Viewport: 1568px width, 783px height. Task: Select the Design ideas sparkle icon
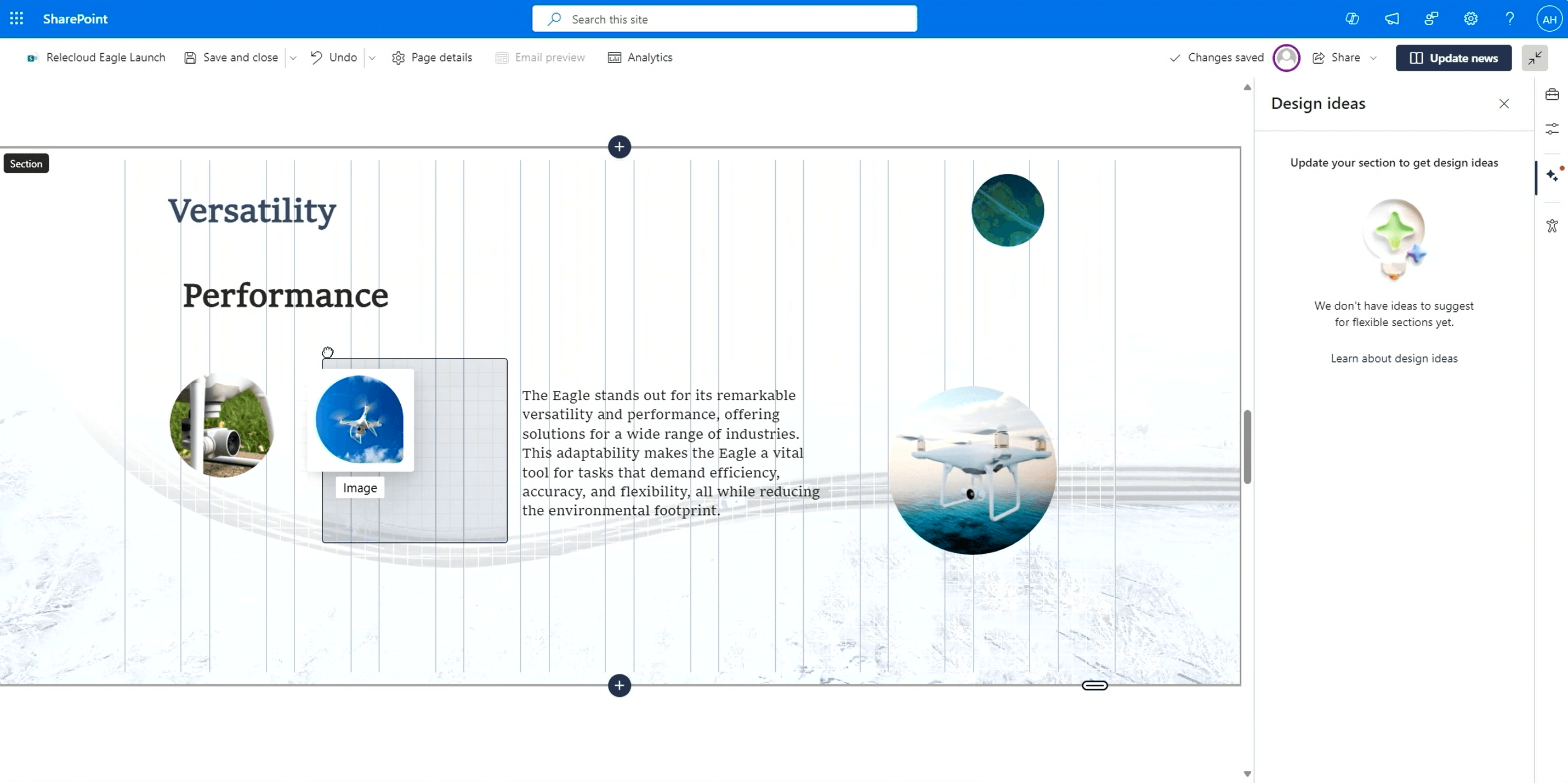[1552, 176]
